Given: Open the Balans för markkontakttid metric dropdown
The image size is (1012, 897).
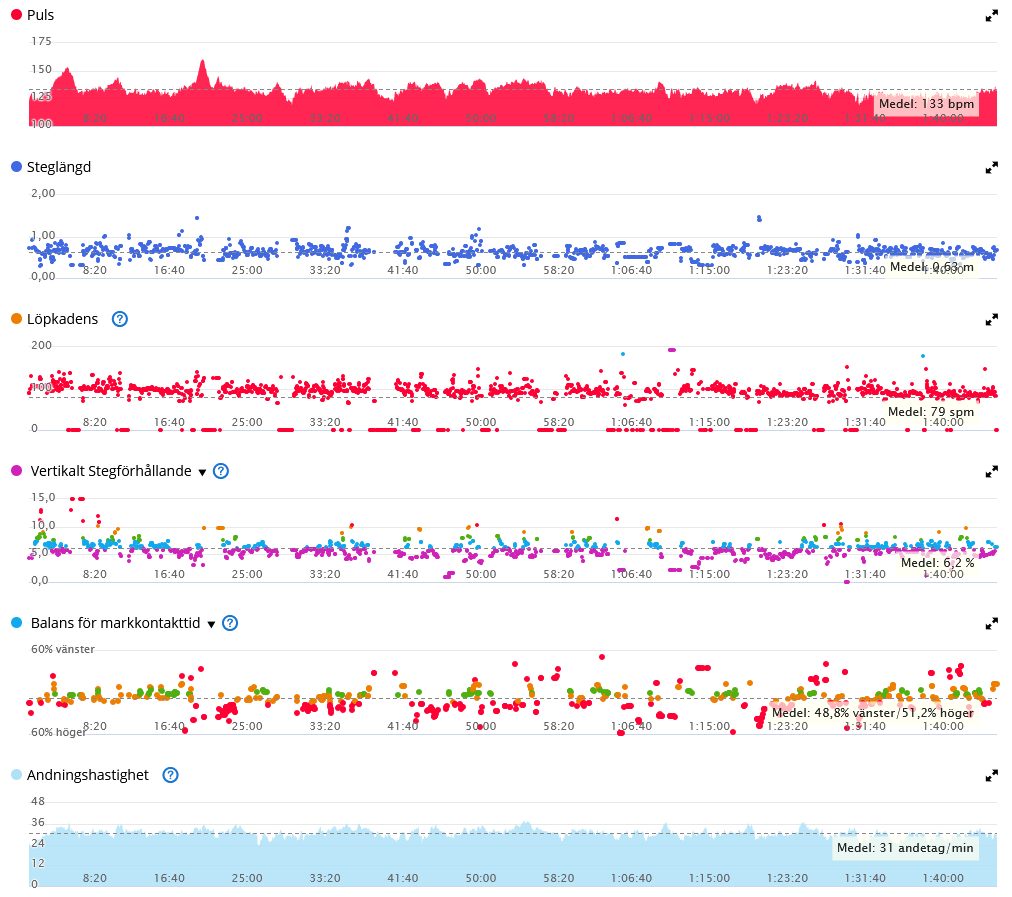Looking at the screenshot, I should [x=211, y=624].
